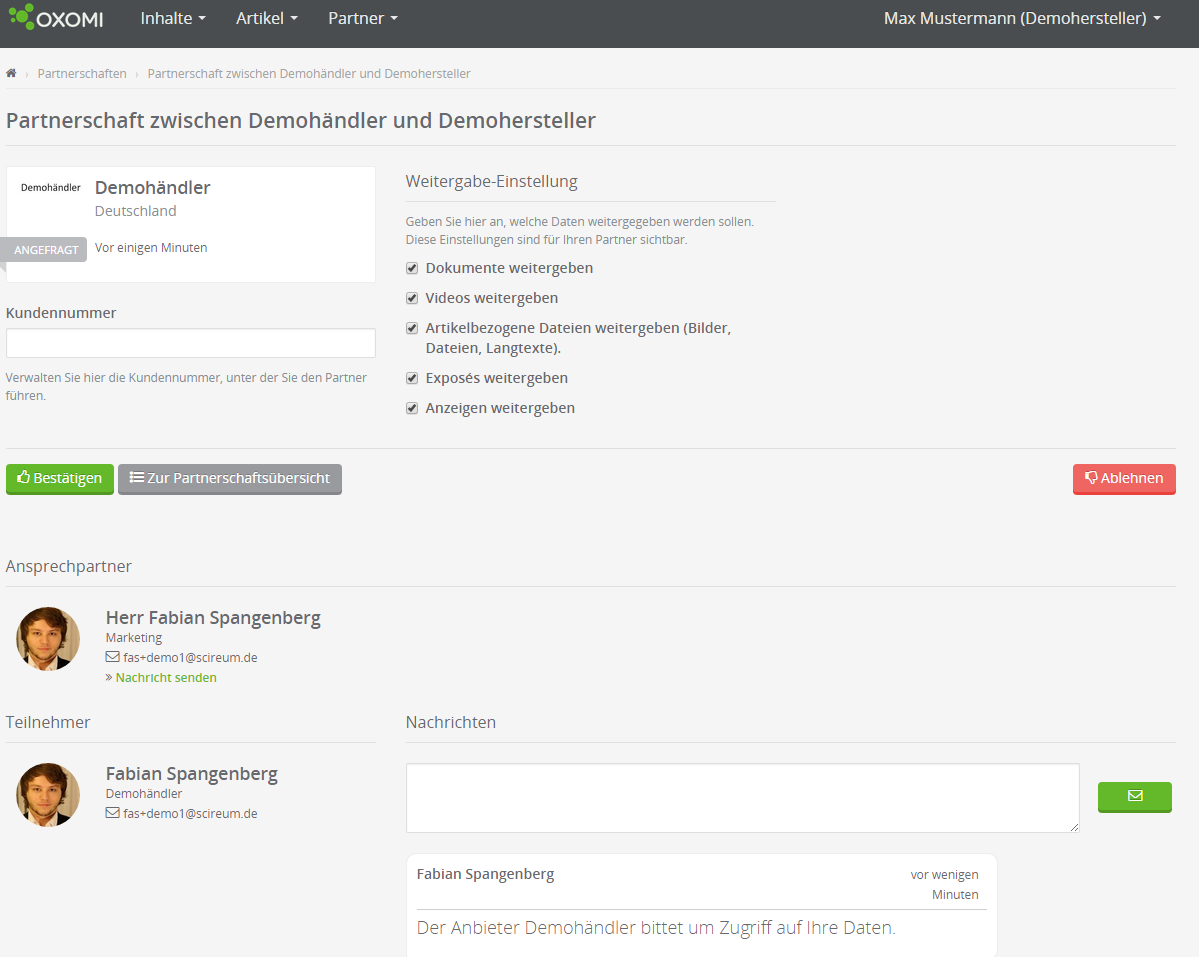
Task: Open the Partner menu in navbar
Action: tap(362, 19)
